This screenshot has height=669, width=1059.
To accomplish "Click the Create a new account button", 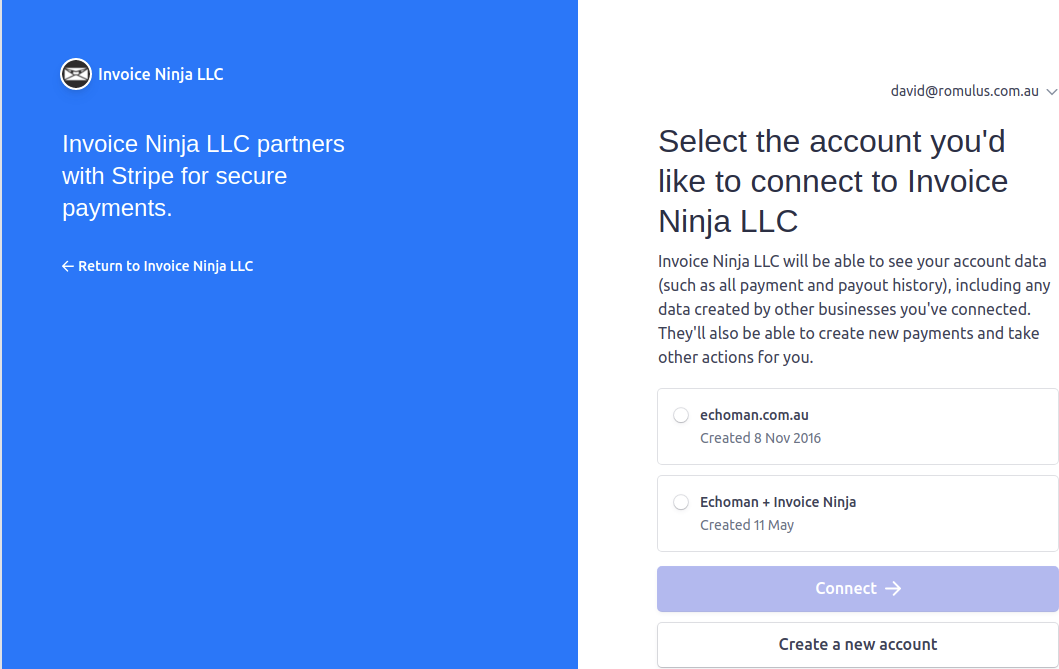I will (x=858, y=645).
